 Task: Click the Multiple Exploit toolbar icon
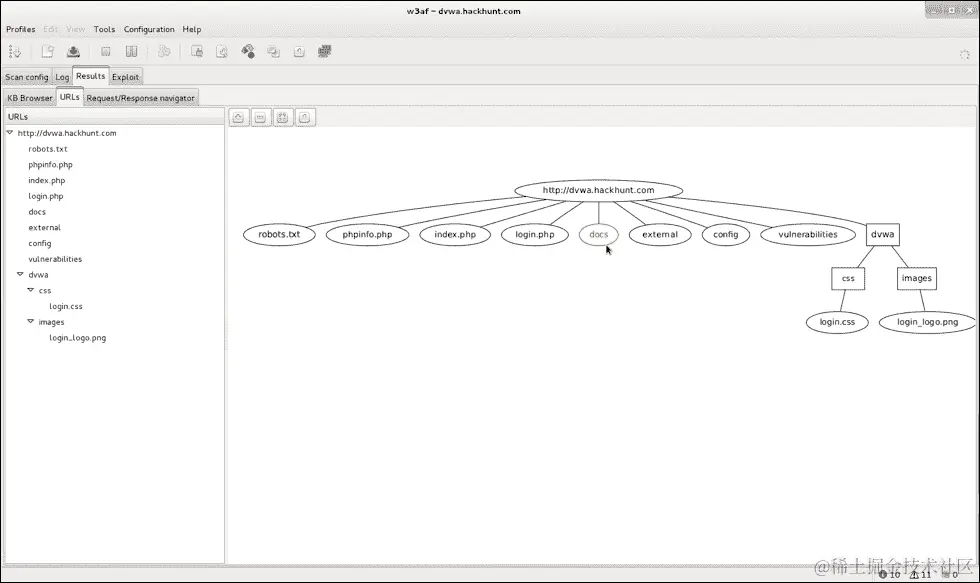164,52
